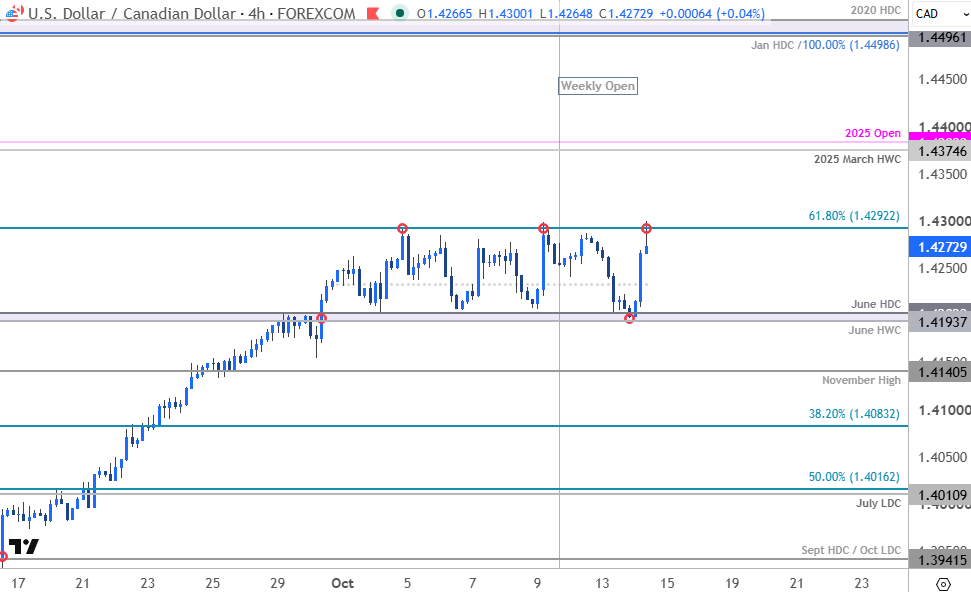Image resolution: width=971 pixels, height=592 pixels.
Task: Click the 1.39415 price tag on the axis
Action: pyautogui.click(x=940, y=560)
